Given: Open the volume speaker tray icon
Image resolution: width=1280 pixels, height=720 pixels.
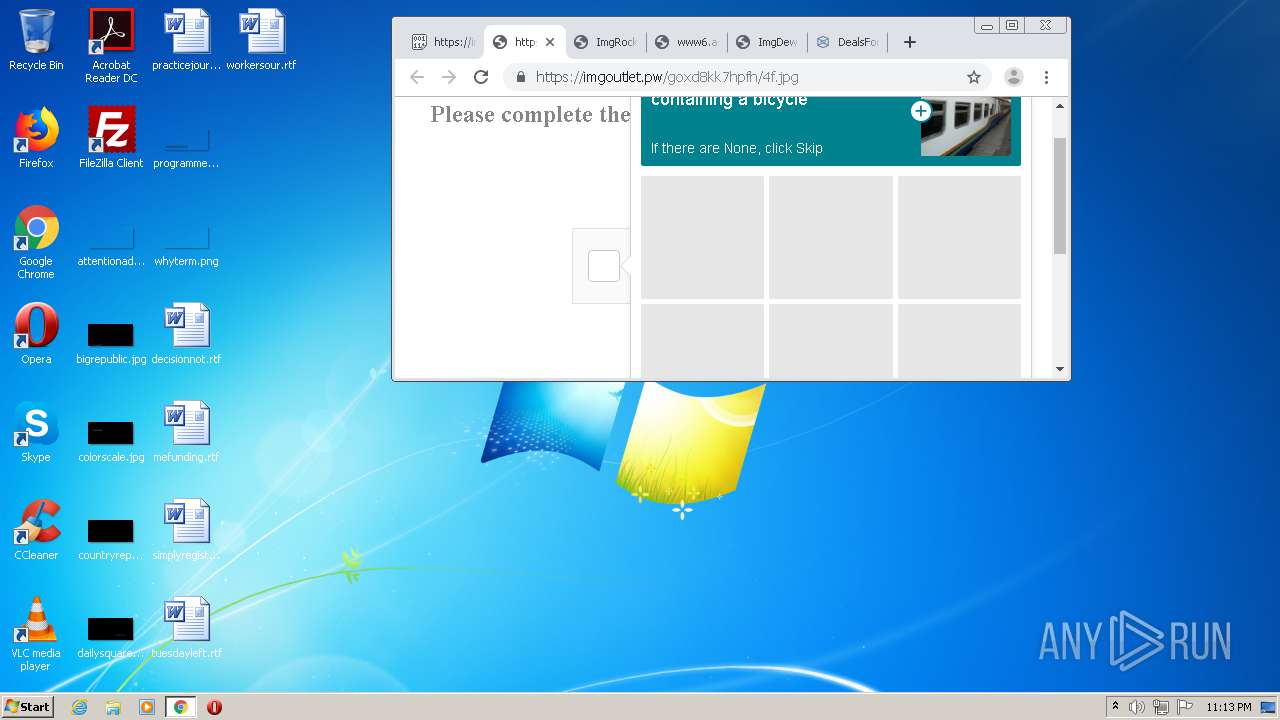Looking at the screenshot, I should pos(1137,707).
